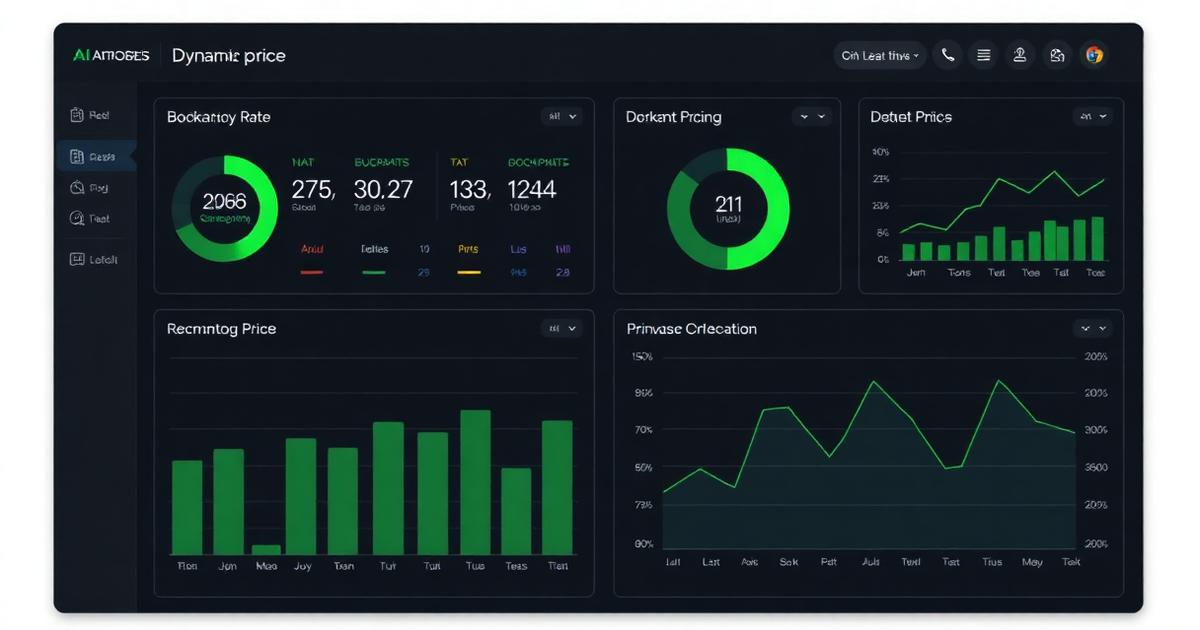Click the image gallery icon in header
Screen dimensions: 1200x630
1057,55
